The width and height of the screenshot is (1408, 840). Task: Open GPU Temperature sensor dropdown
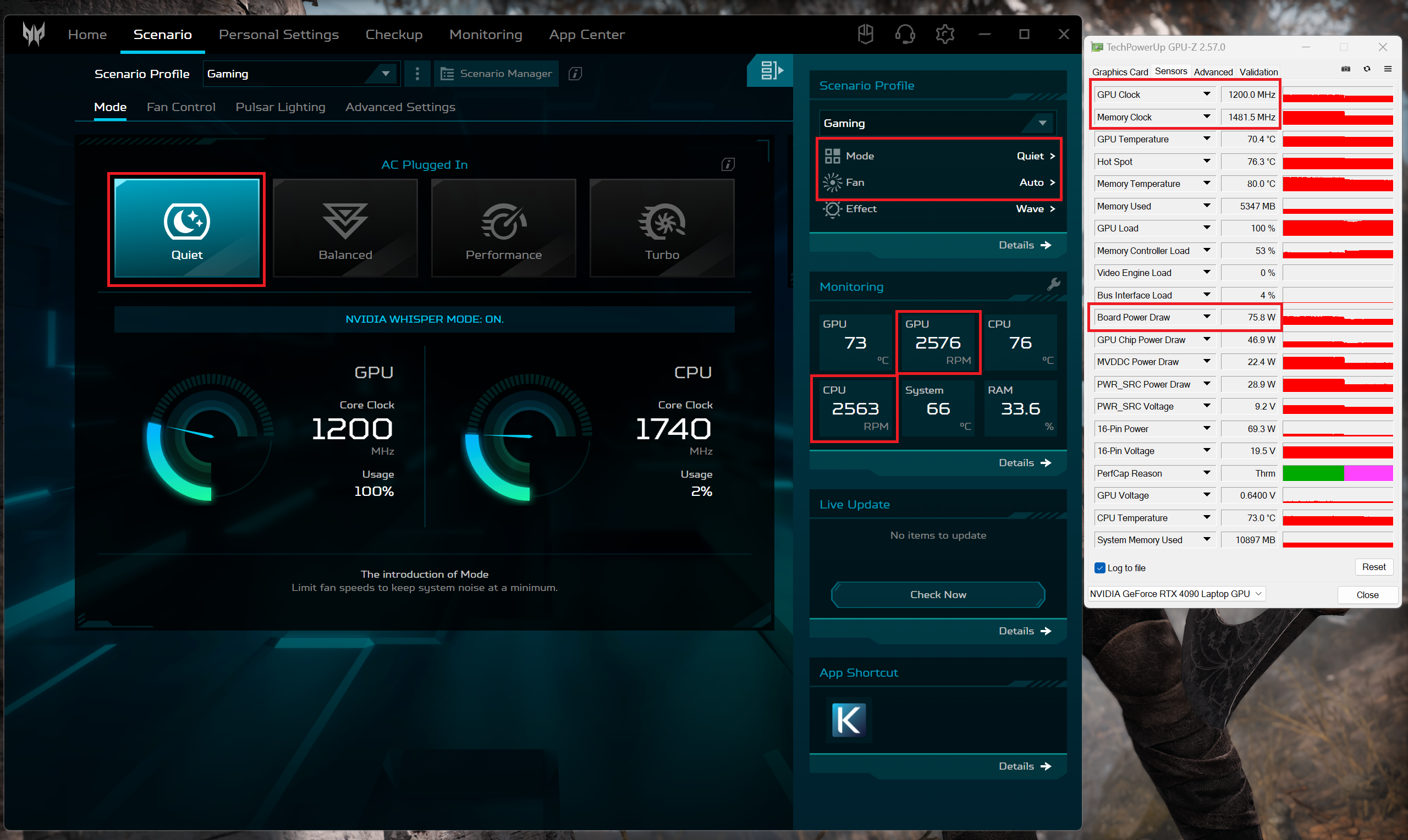[x=1207, y=139]
